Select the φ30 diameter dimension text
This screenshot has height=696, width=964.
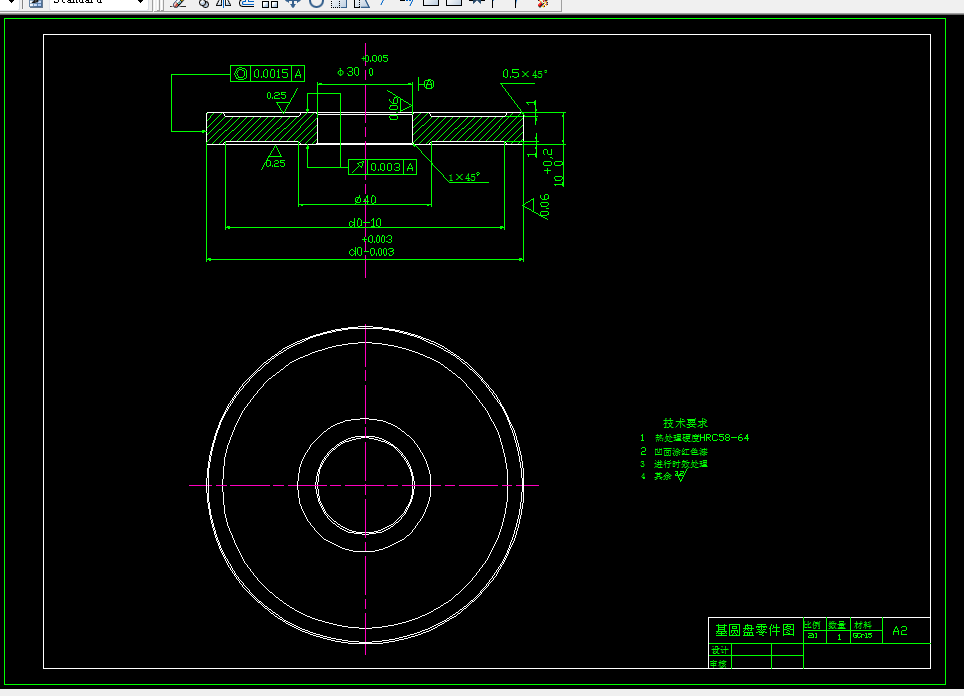(349, 72)
